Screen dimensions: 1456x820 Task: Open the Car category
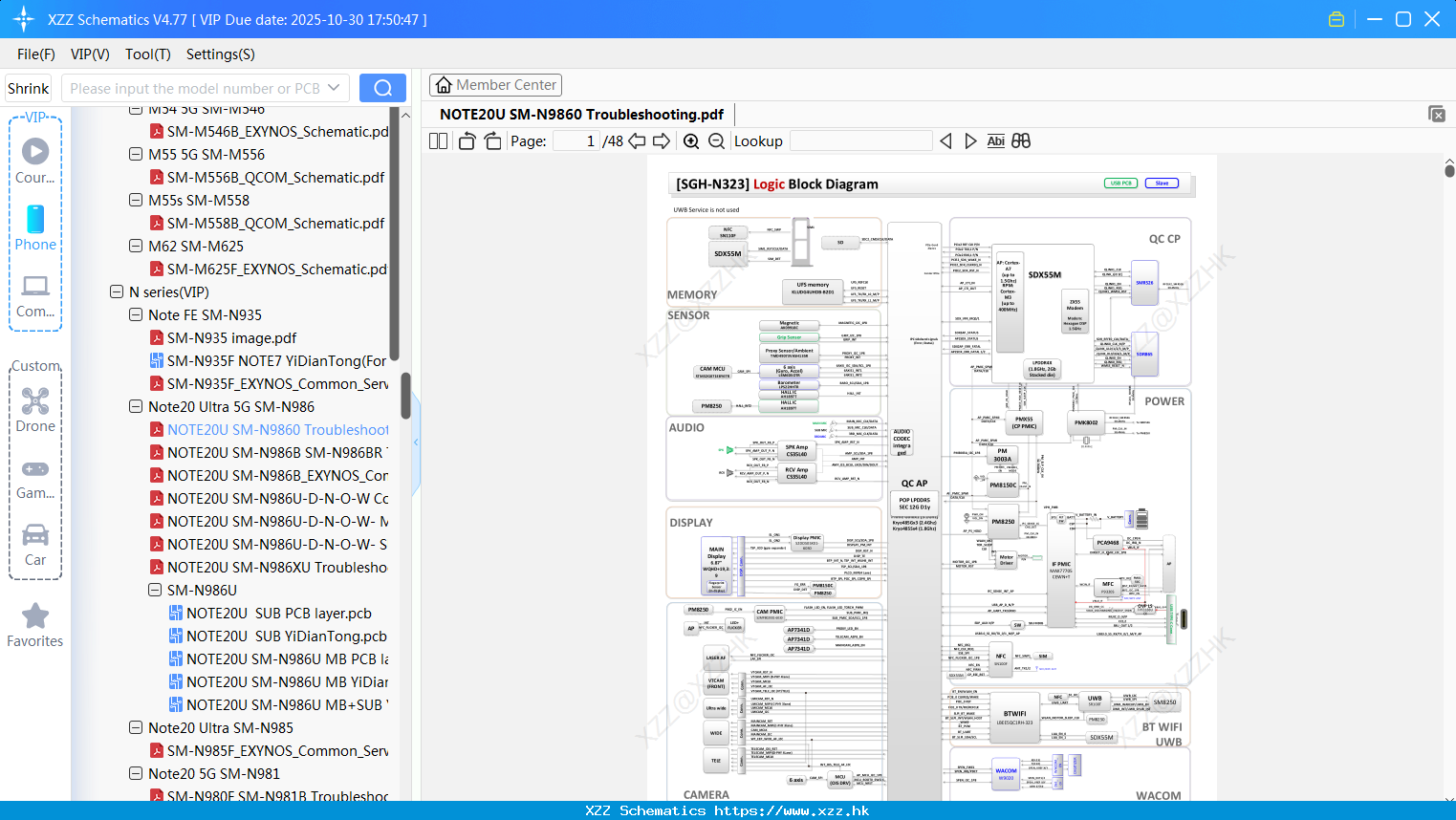35,534
